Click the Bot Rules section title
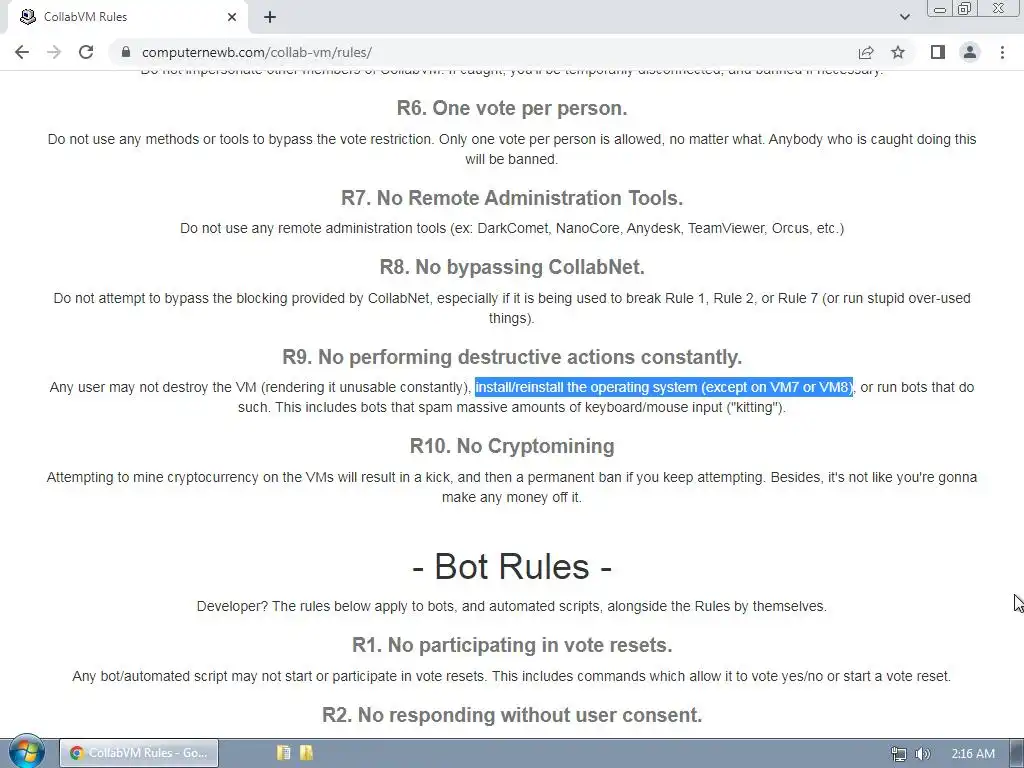Viewport: 1024px width, 768px height. click(512, 566)
